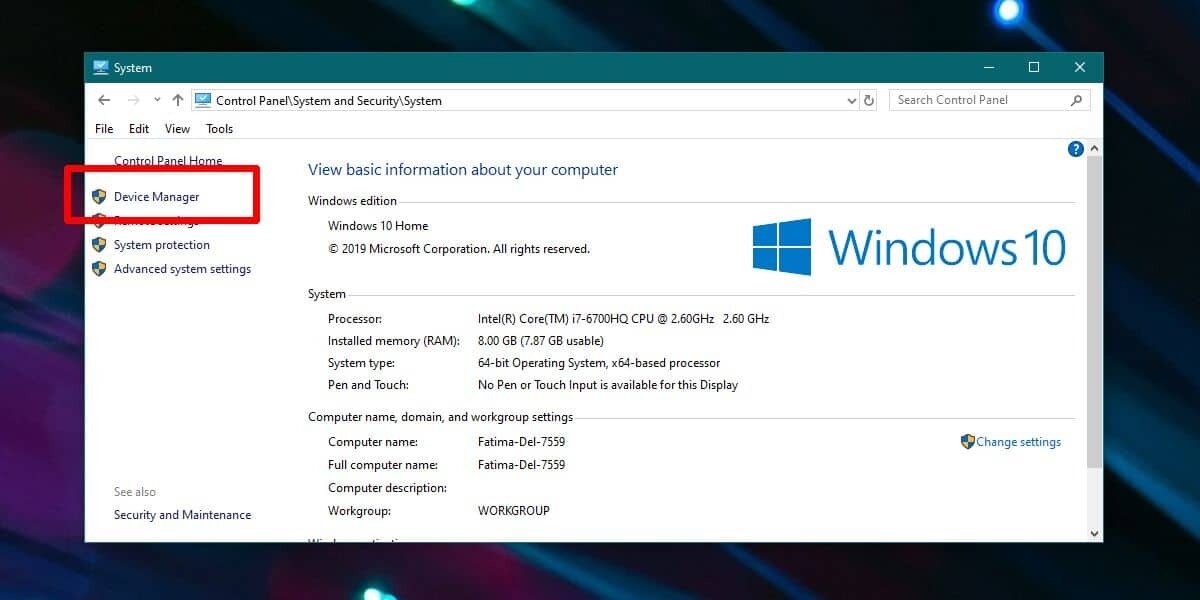The width and height of the screenshot is (1200, 600).
Task: Open Device Manager link
Action: click(x=156, y=197)
